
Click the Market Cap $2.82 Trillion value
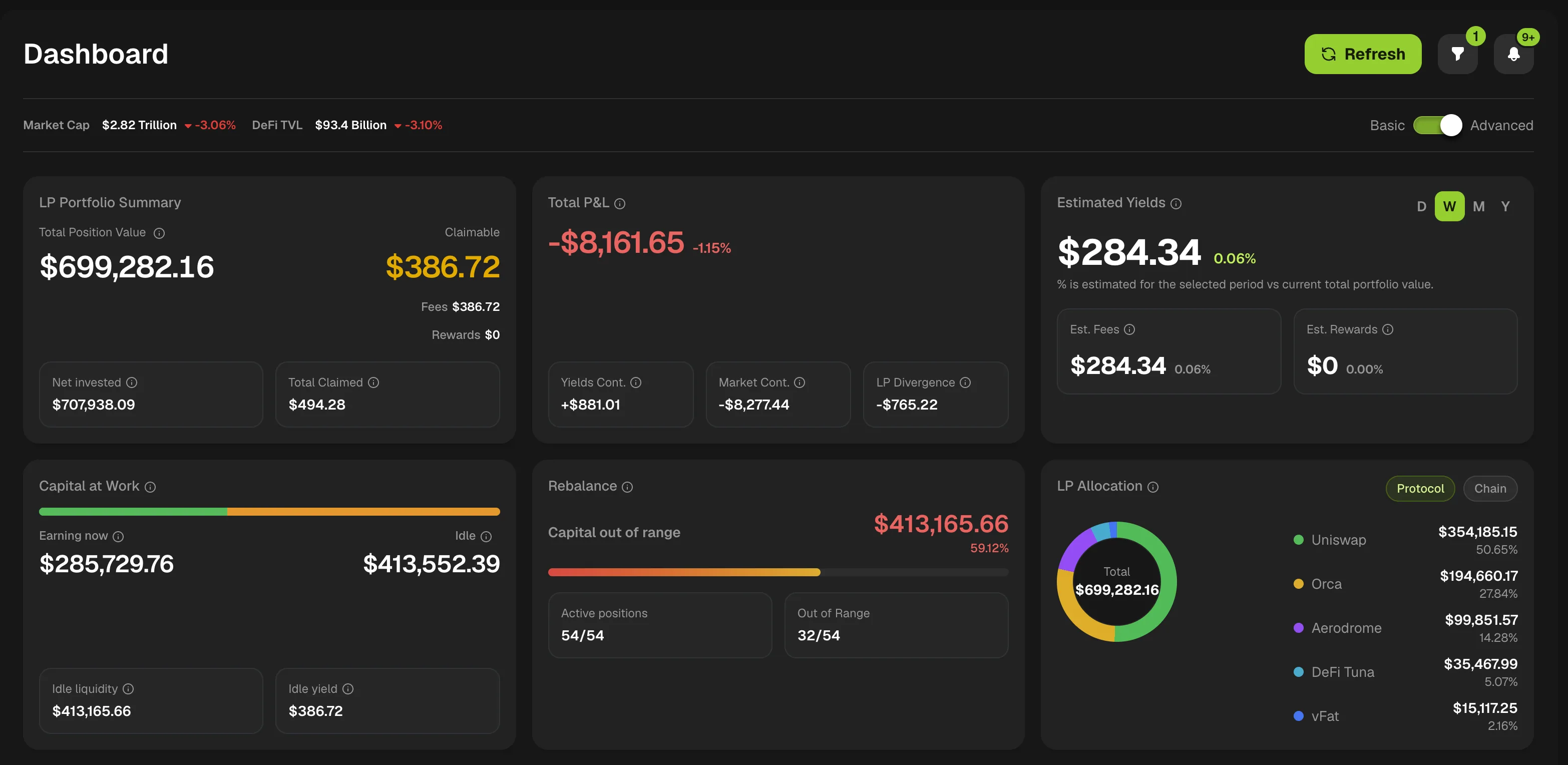pos(139,125)
